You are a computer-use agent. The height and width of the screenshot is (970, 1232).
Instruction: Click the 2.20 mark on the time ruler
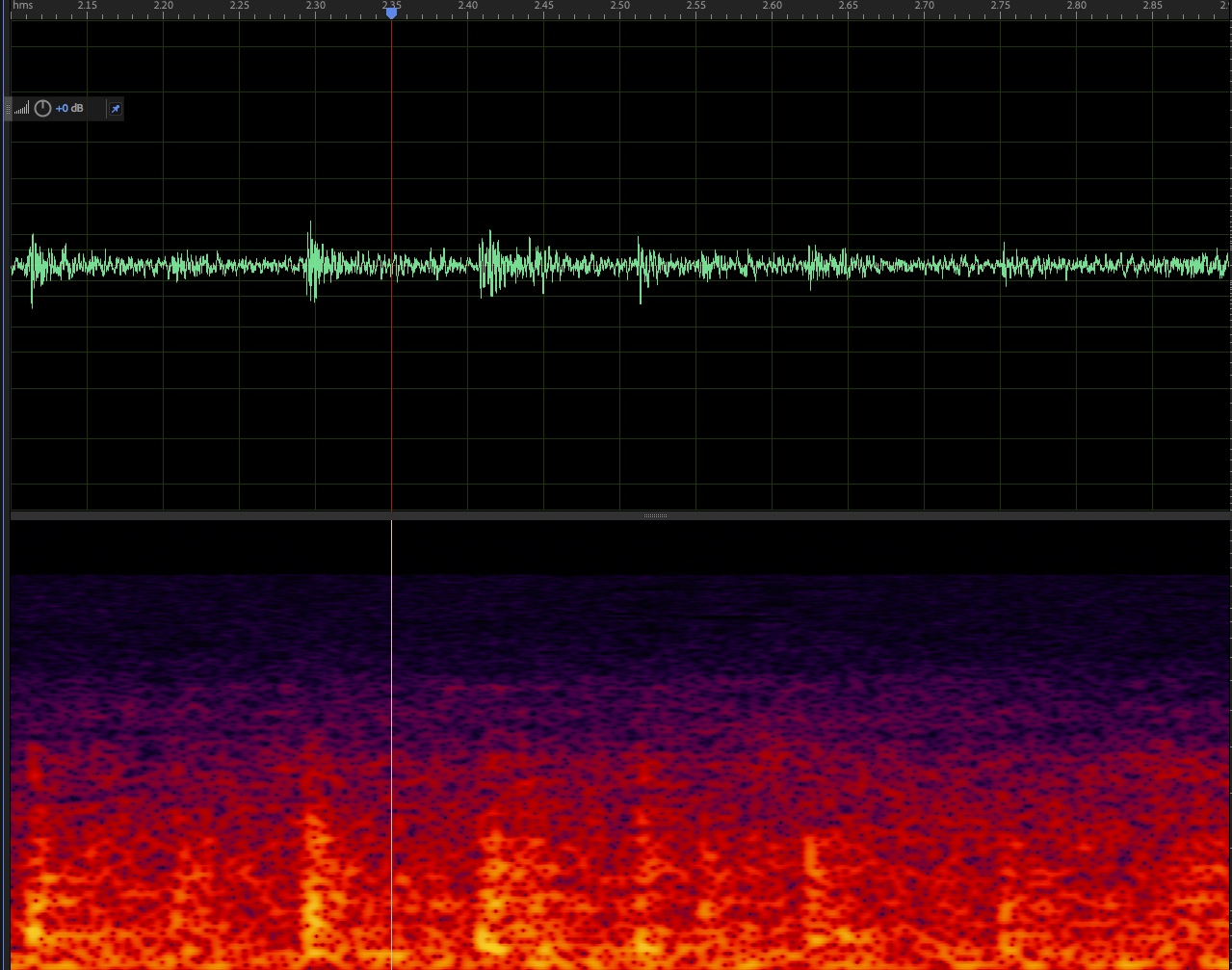tap(164, 6)
